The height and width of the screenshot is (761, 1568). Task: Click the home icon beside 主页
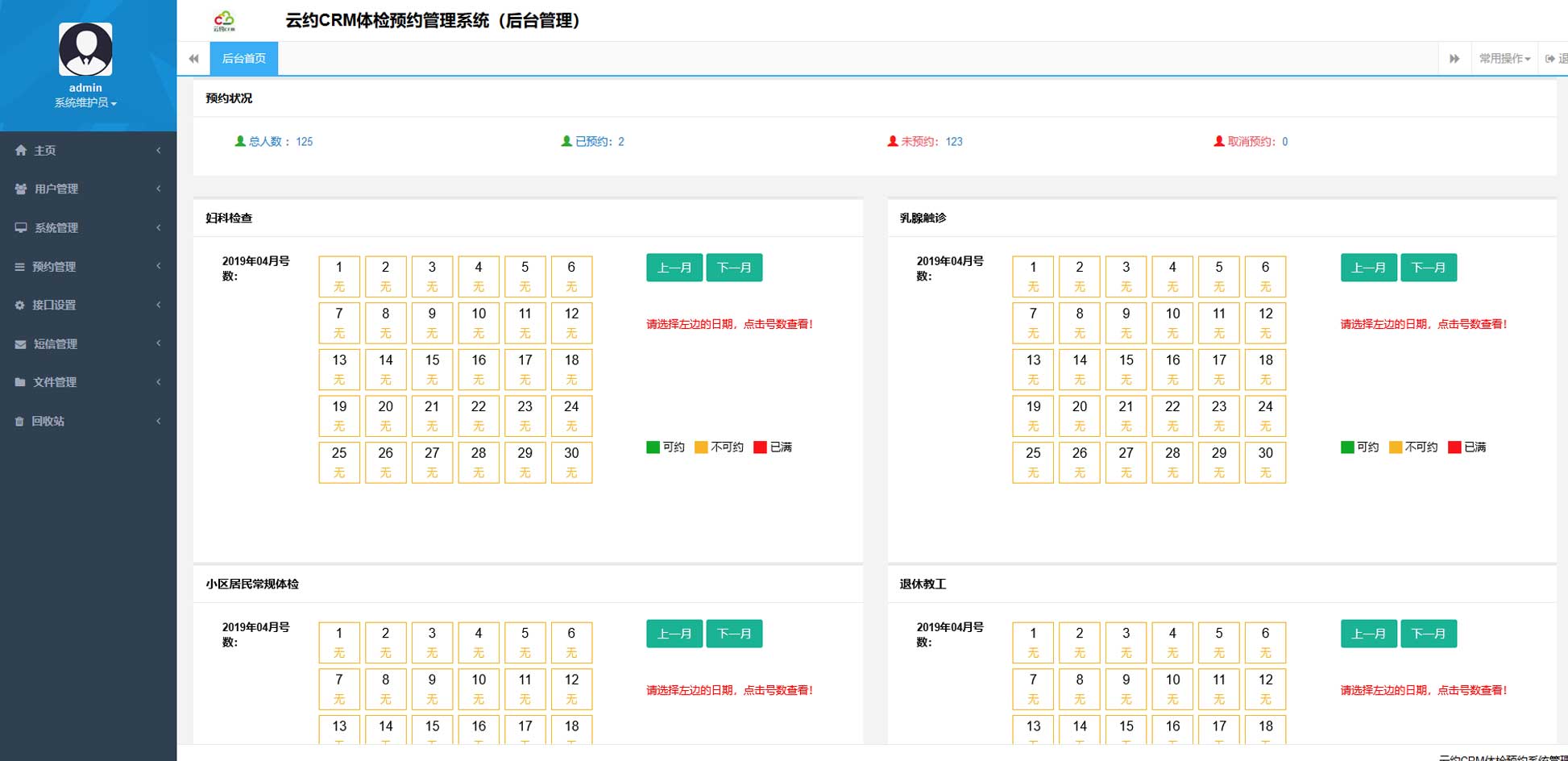(20, 151)
